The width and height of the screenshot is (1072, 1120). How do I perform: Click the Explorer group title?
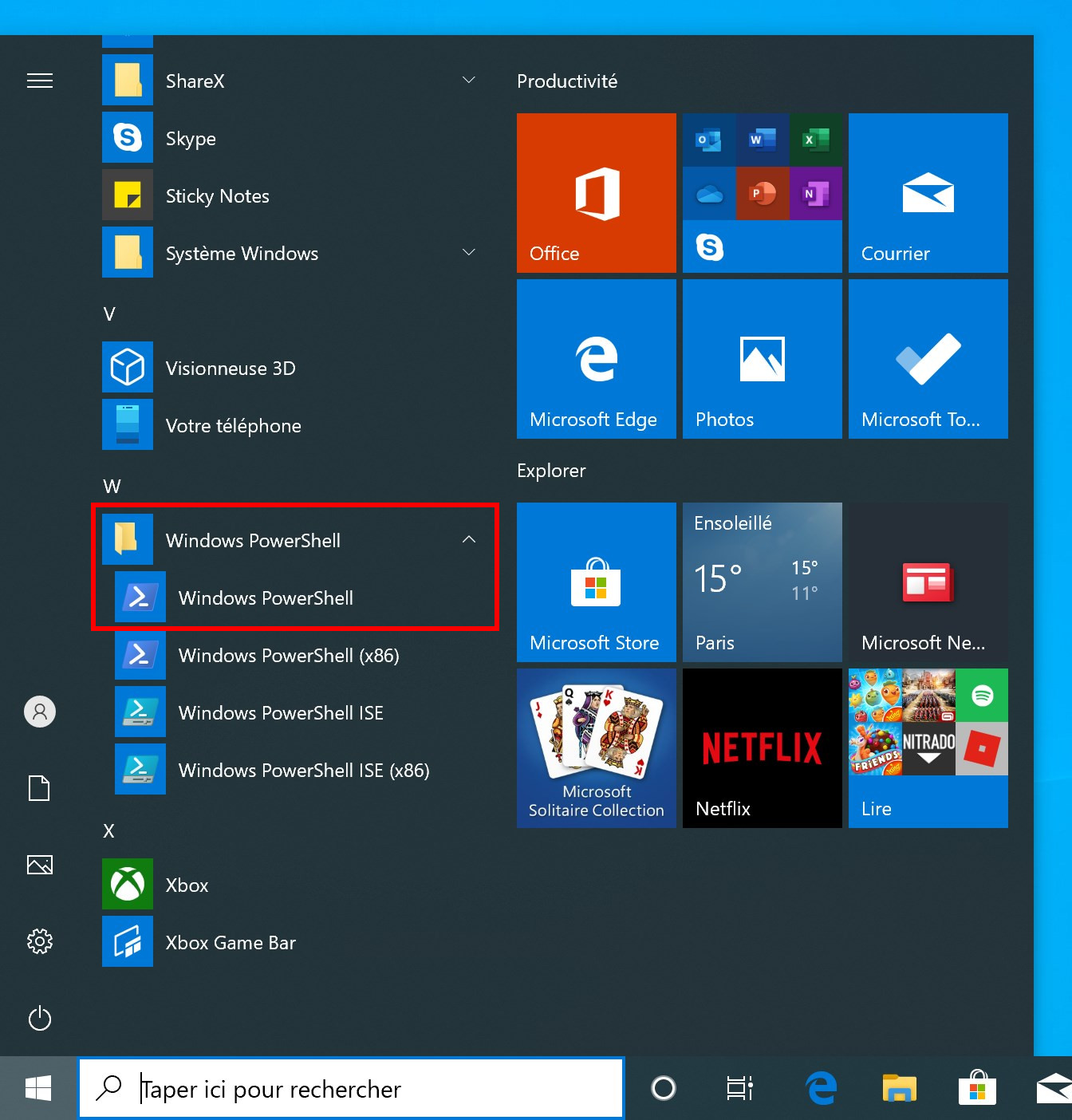pyautogui.click(x=551, y=471)
